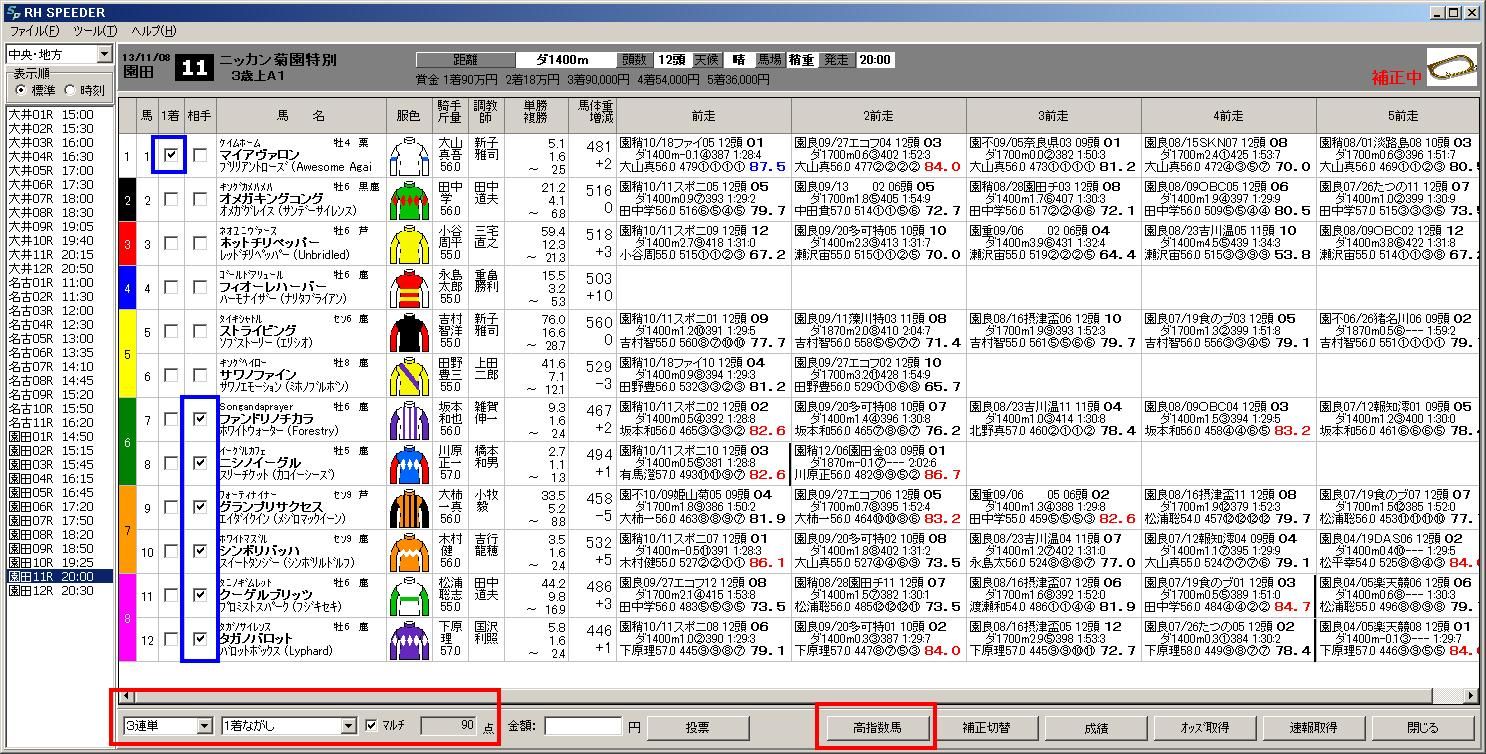Image resolution: width=1486 pixels, height=754 pixels.
Task: Click the 閉じる close button
Action: click(1422, 727)
